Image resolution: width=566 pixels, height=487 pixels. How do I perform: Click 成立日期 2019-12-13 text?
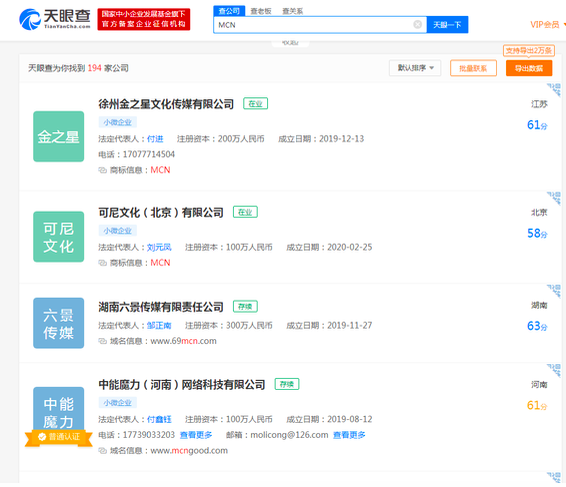click(x=321, y=139)
